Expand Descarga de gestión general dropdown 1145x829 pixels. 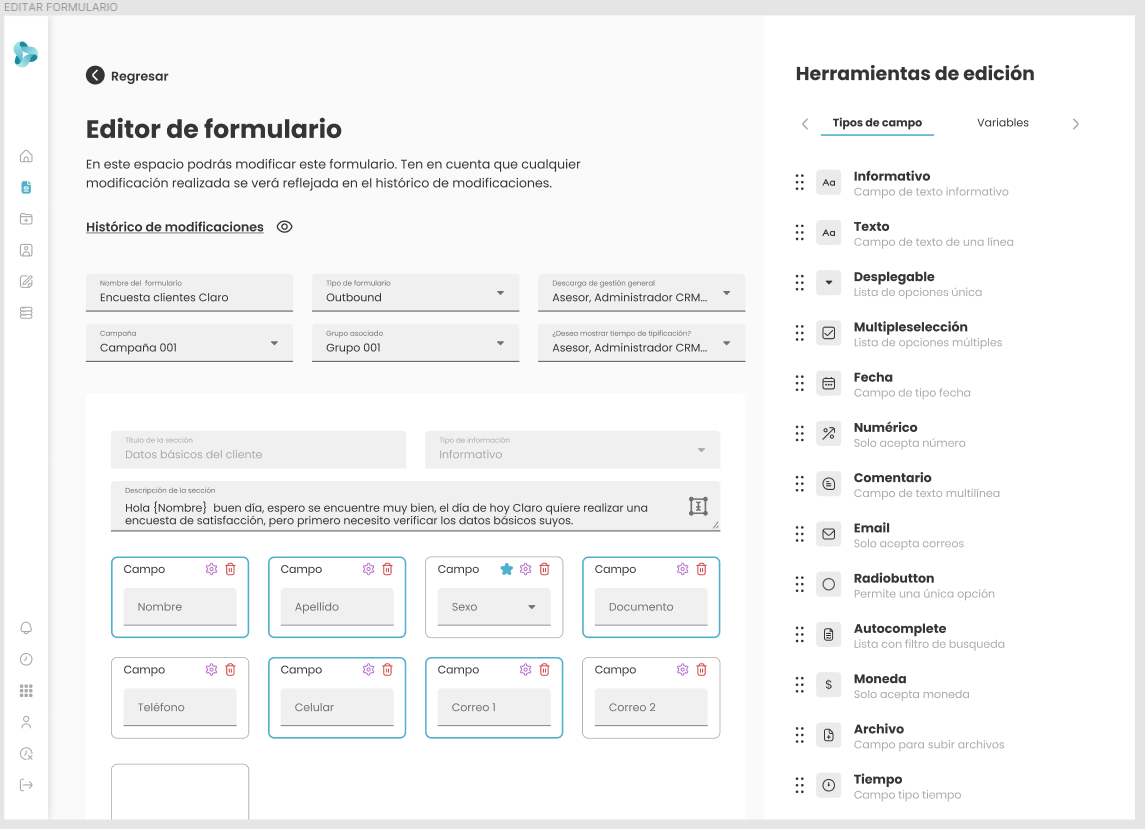pos(727,293)
